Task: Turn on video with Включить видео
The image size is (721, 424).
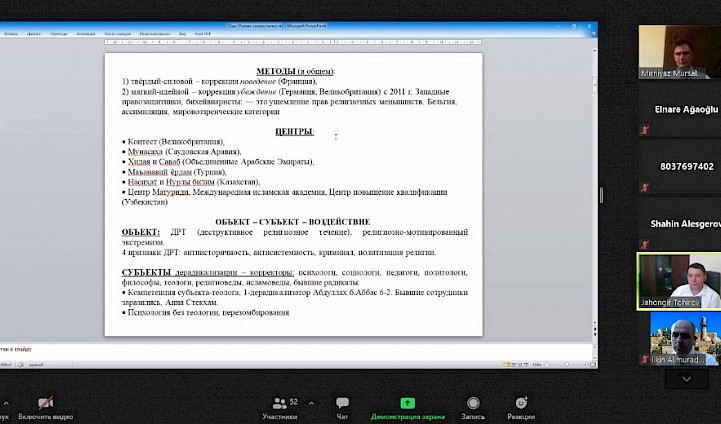Action: 46,408
